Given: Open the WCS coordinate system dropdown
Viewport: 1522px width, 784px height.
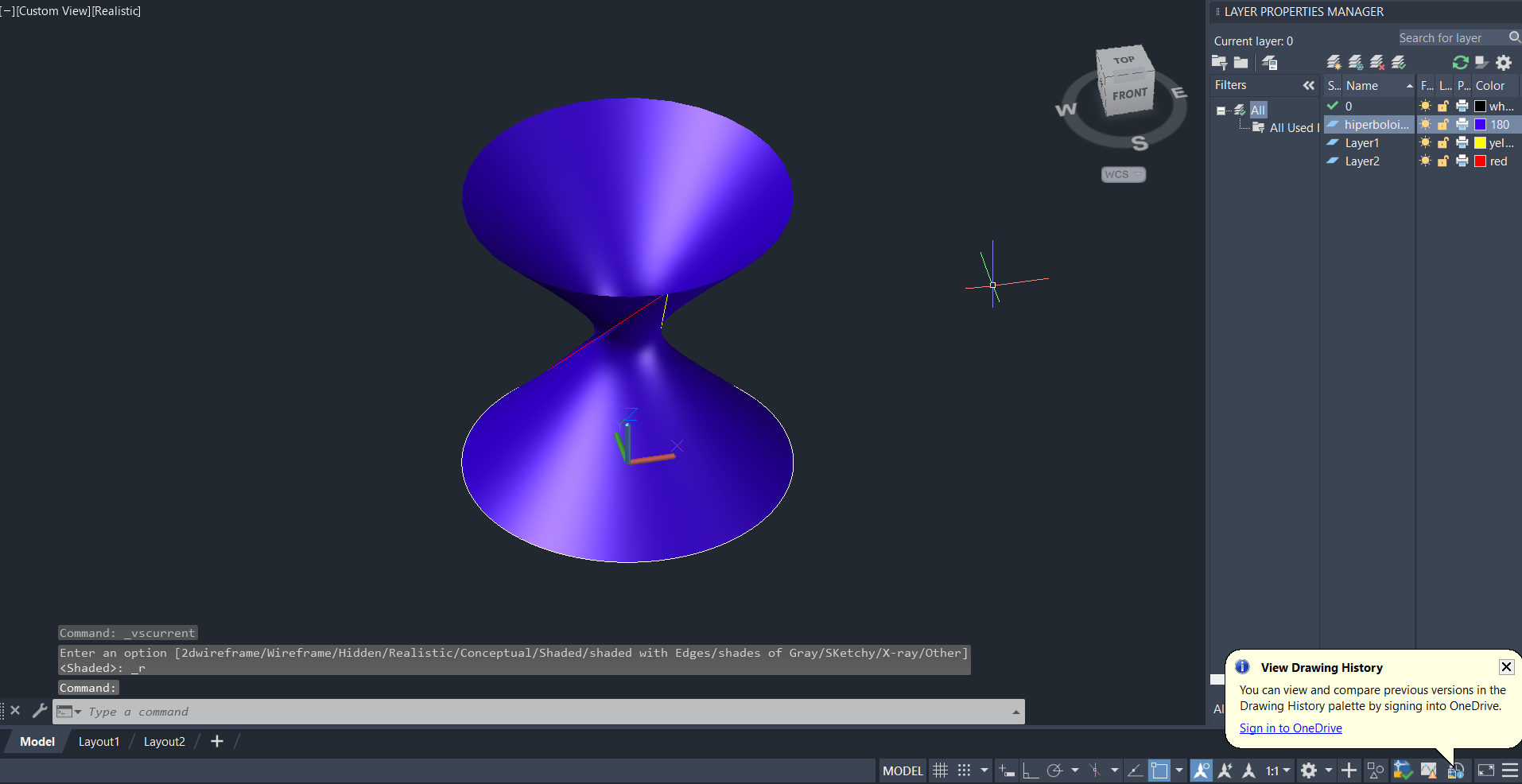Looking at the screenshot, I should pos(1123,174).
